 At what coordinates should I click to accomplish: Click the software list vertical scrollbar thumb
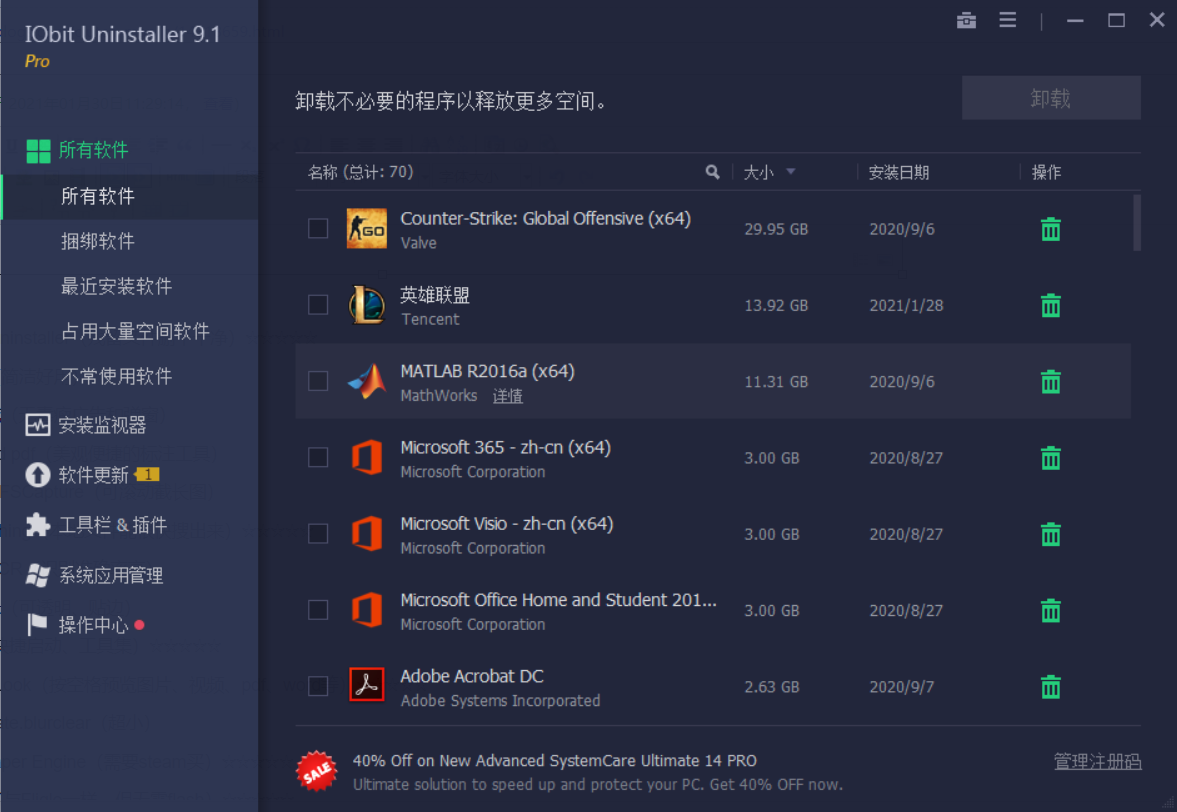[x=1136, y=223]
